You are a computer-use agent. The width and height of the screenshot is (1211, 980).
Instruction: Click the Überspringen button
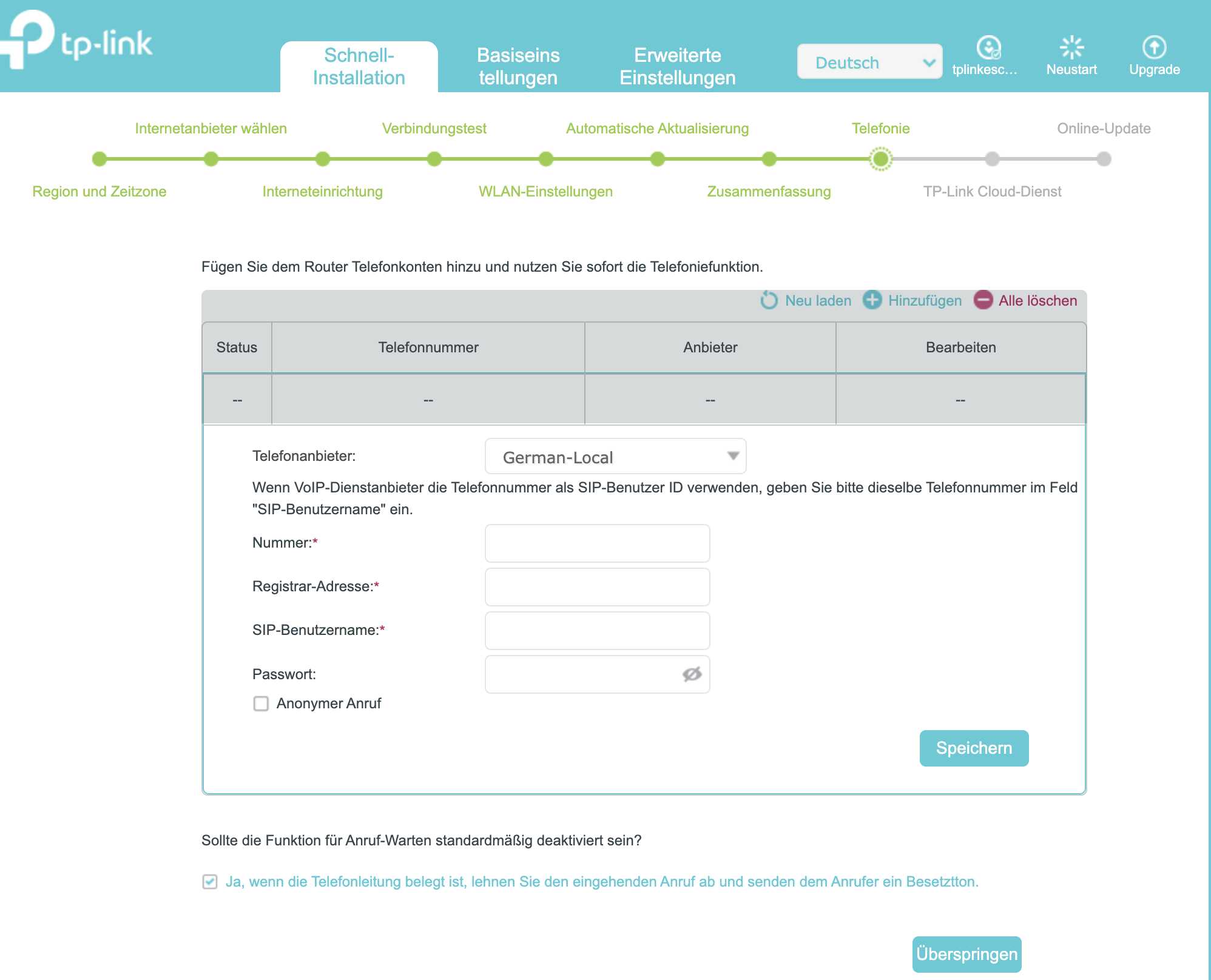[966, 954]
